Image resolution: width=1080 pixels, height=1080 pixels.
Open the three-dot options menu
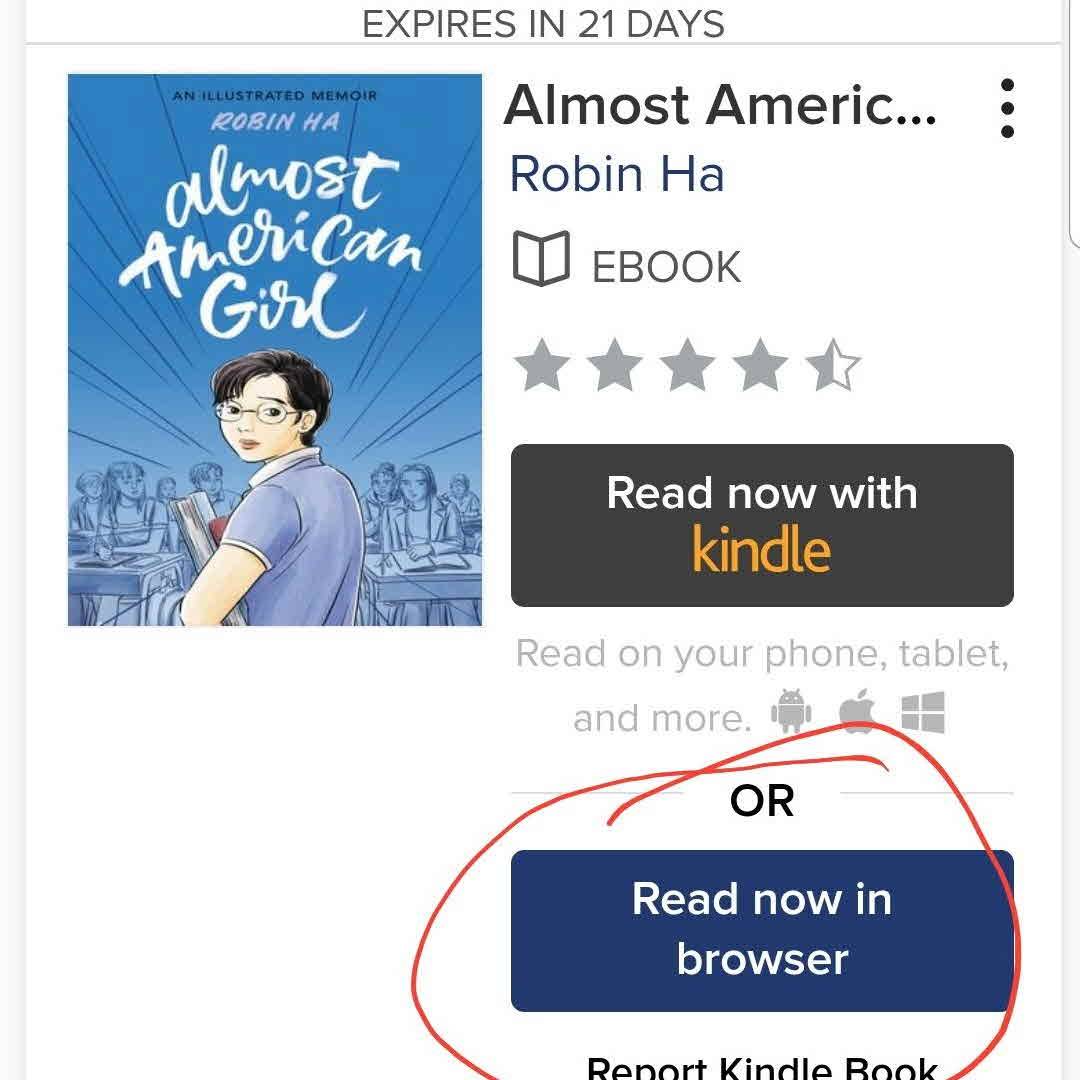1006,108
